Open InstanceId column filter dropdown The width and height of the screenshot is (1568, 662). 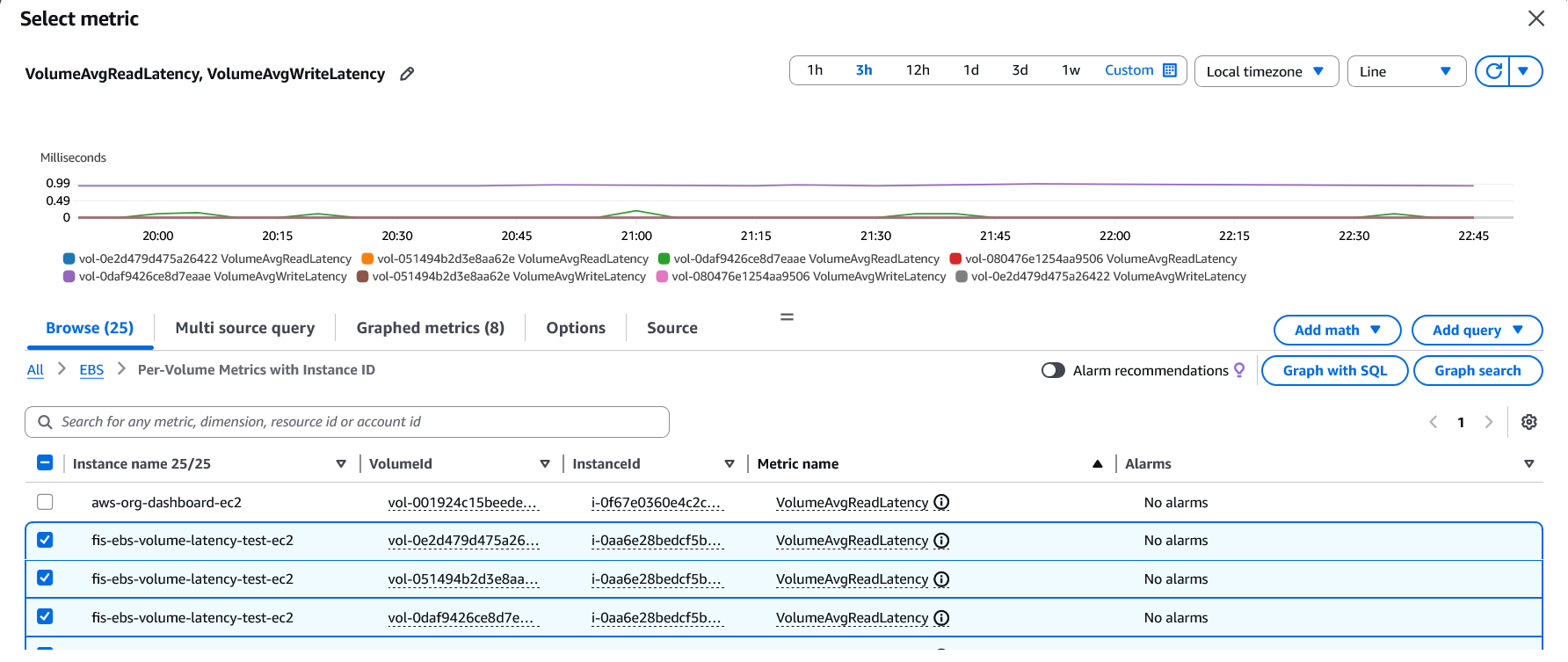point(730,464)
